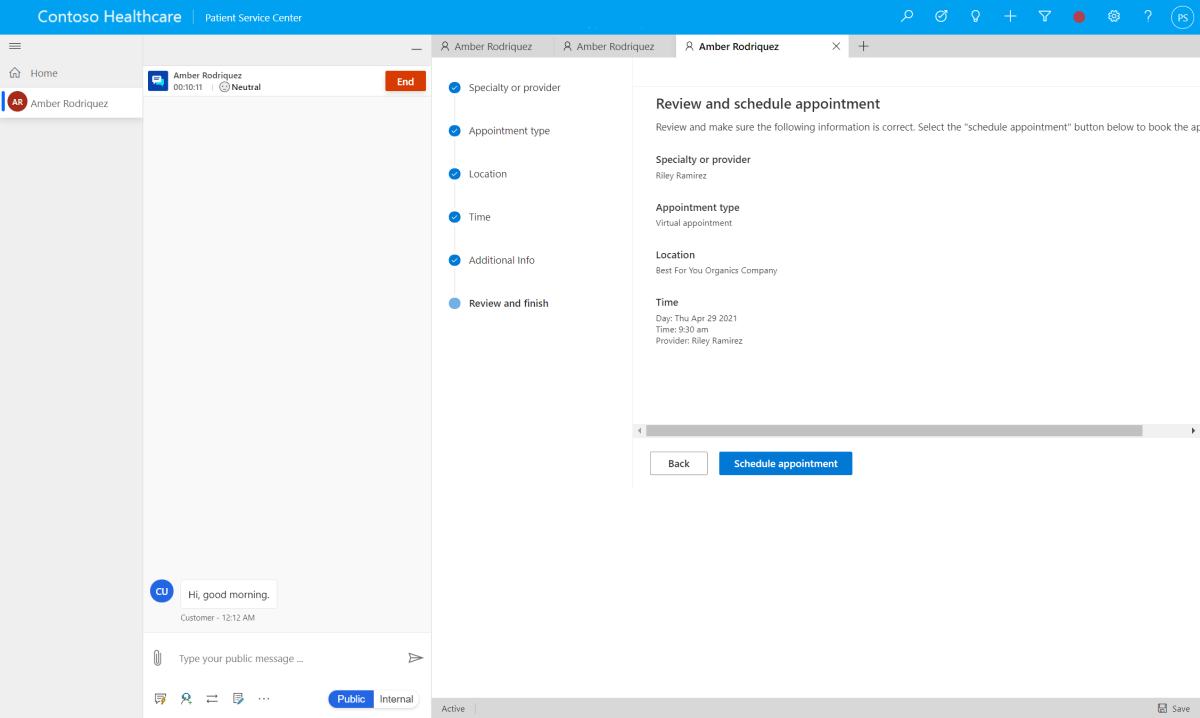
Task: Send the chat message arrow icon
Action: (x=416, y=658)
